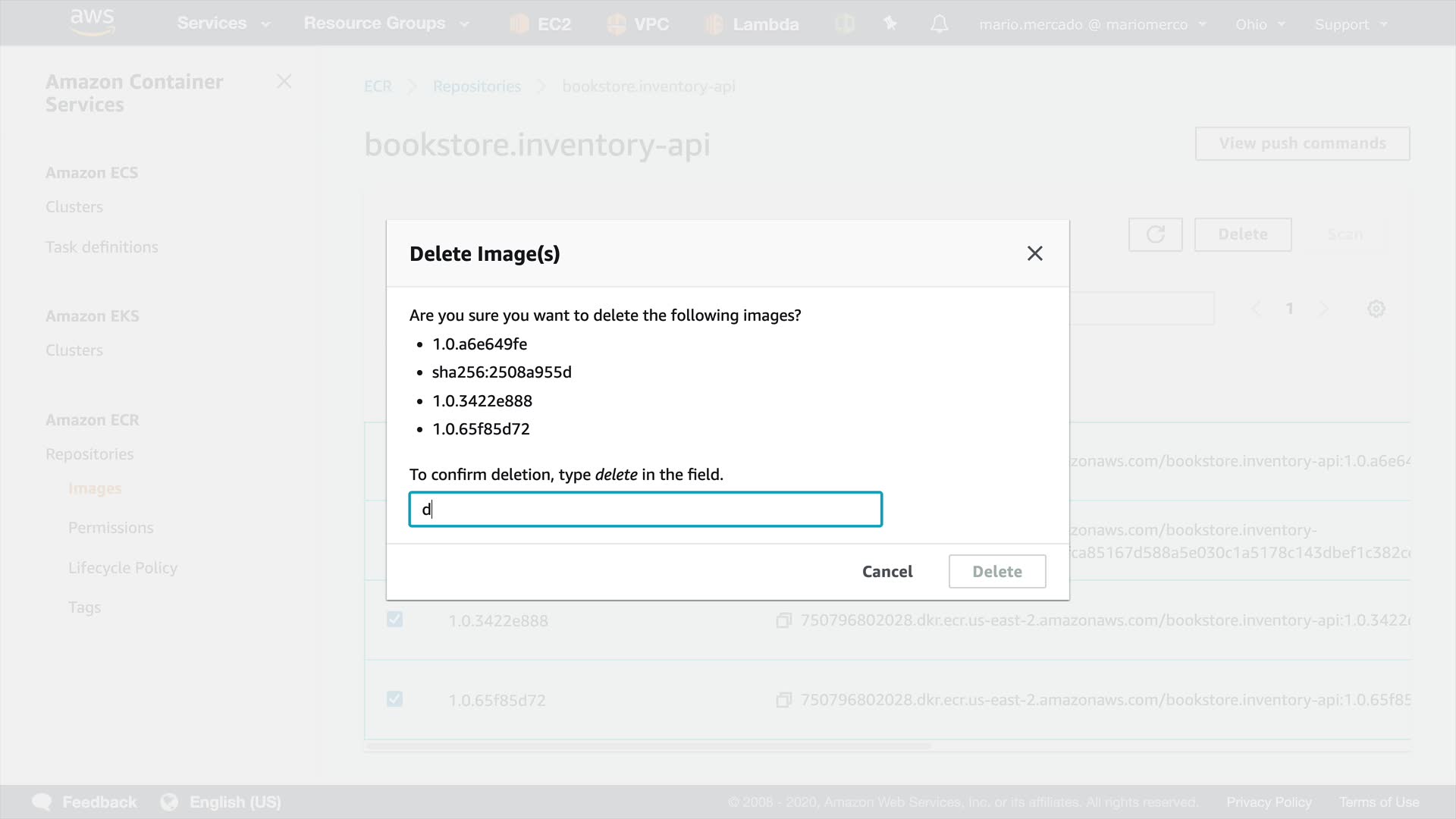The height and width of the screenshot is (819, 1456).
Task: Uncheck the 1.0.65f85d72 image checkbox
Action: [x=394, y=699]
